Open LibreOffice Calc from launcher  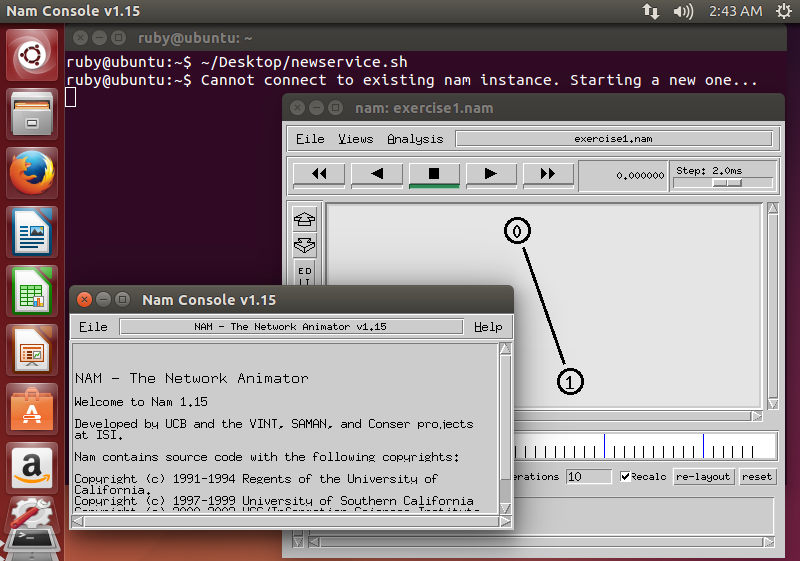click(x=32, y=291)
